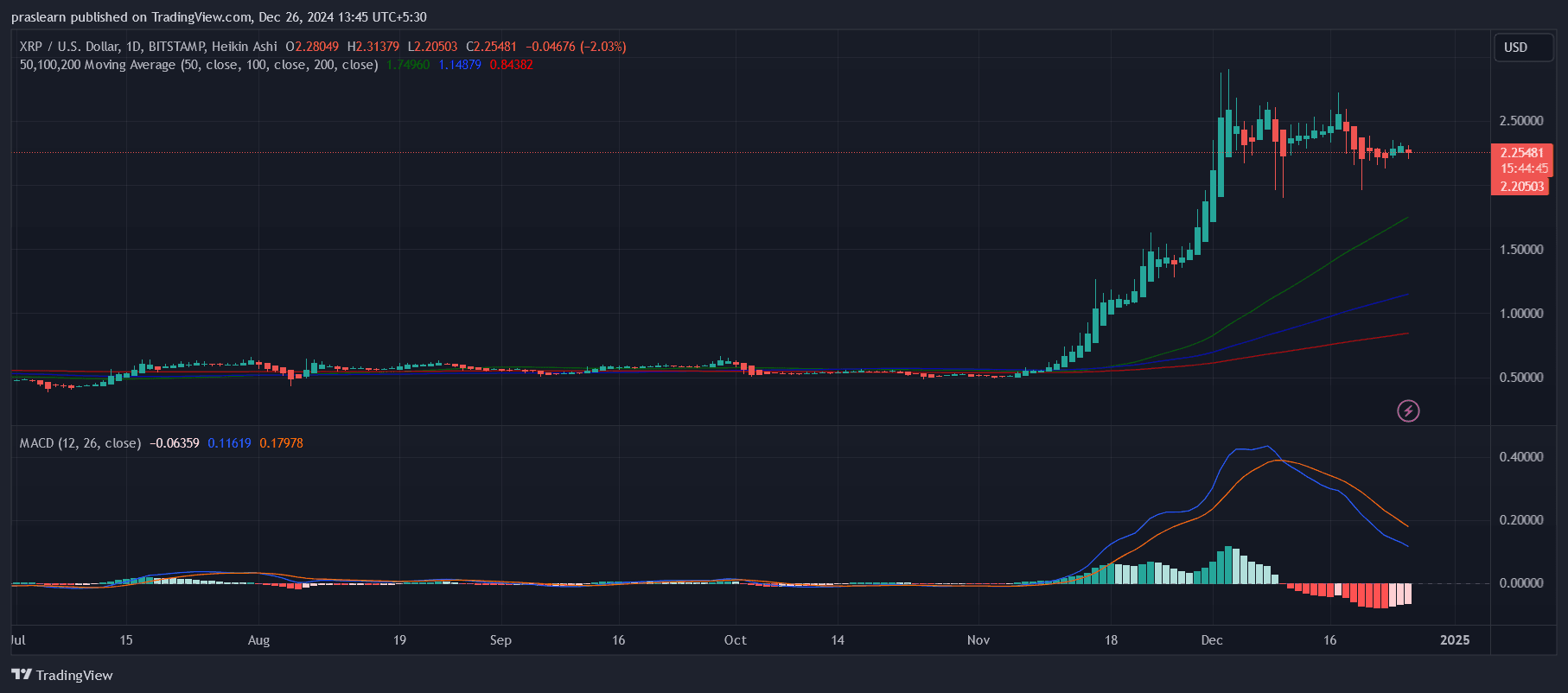Click the Jul label on time axis
The width and height of the screenshot is (1568, 693).
(17, 640)
